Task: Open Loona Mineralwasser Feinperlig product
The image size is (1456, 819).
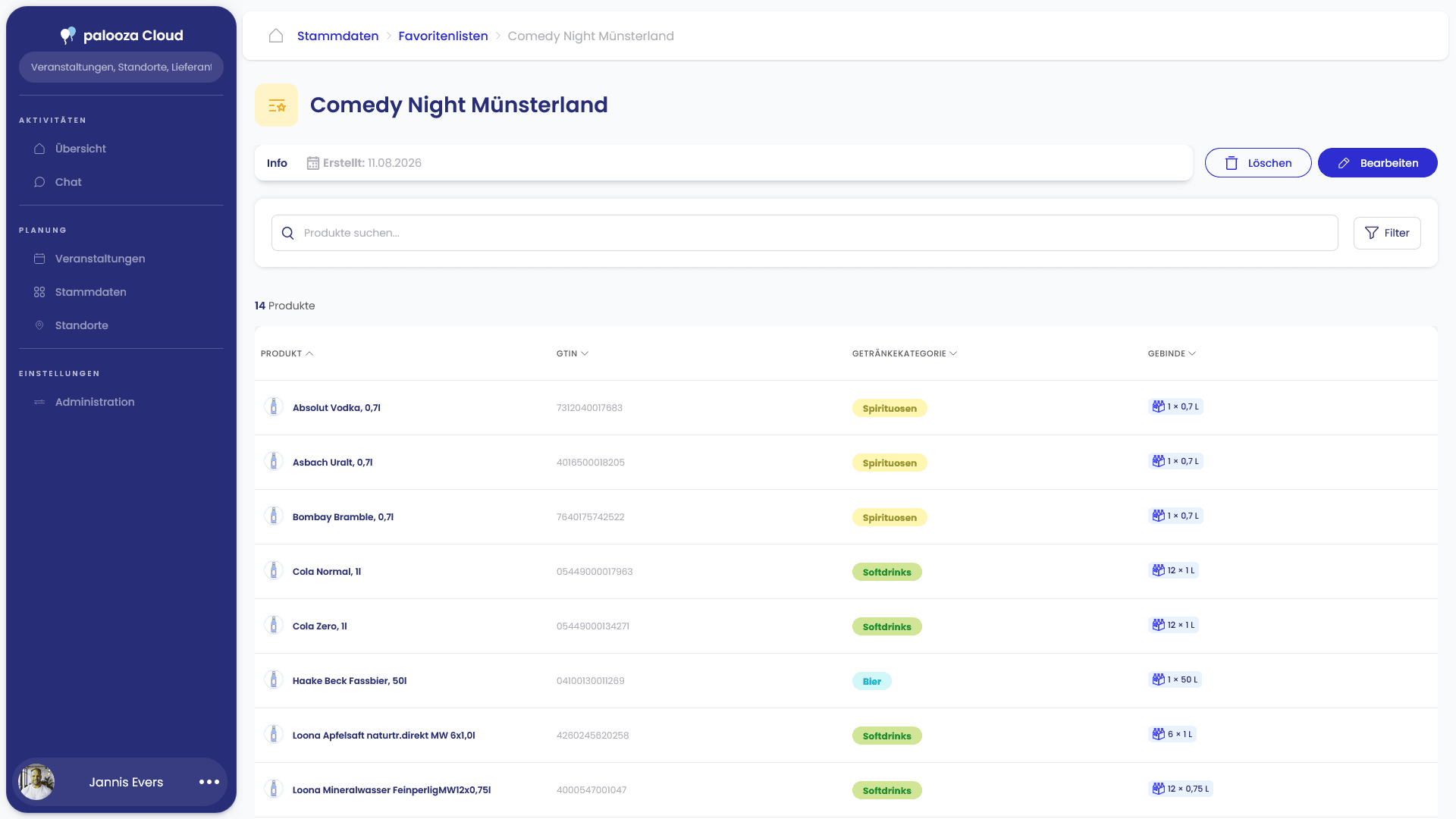Action: 391,790
